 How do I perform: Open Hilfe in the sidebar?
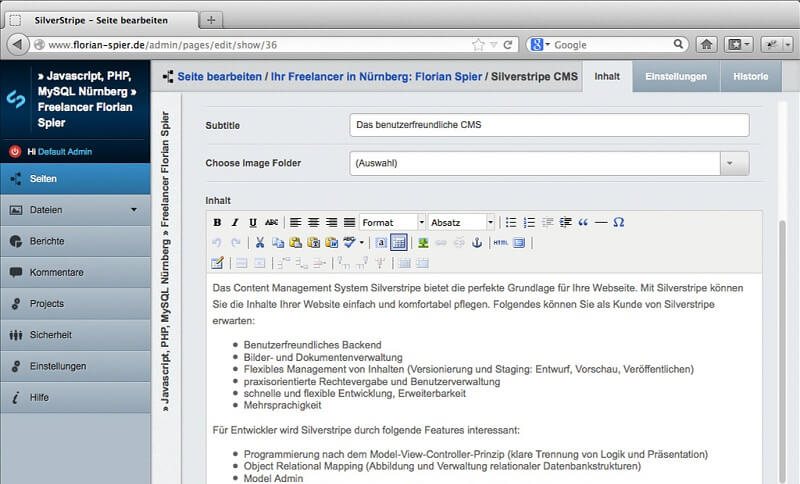(x=76, y=397)
